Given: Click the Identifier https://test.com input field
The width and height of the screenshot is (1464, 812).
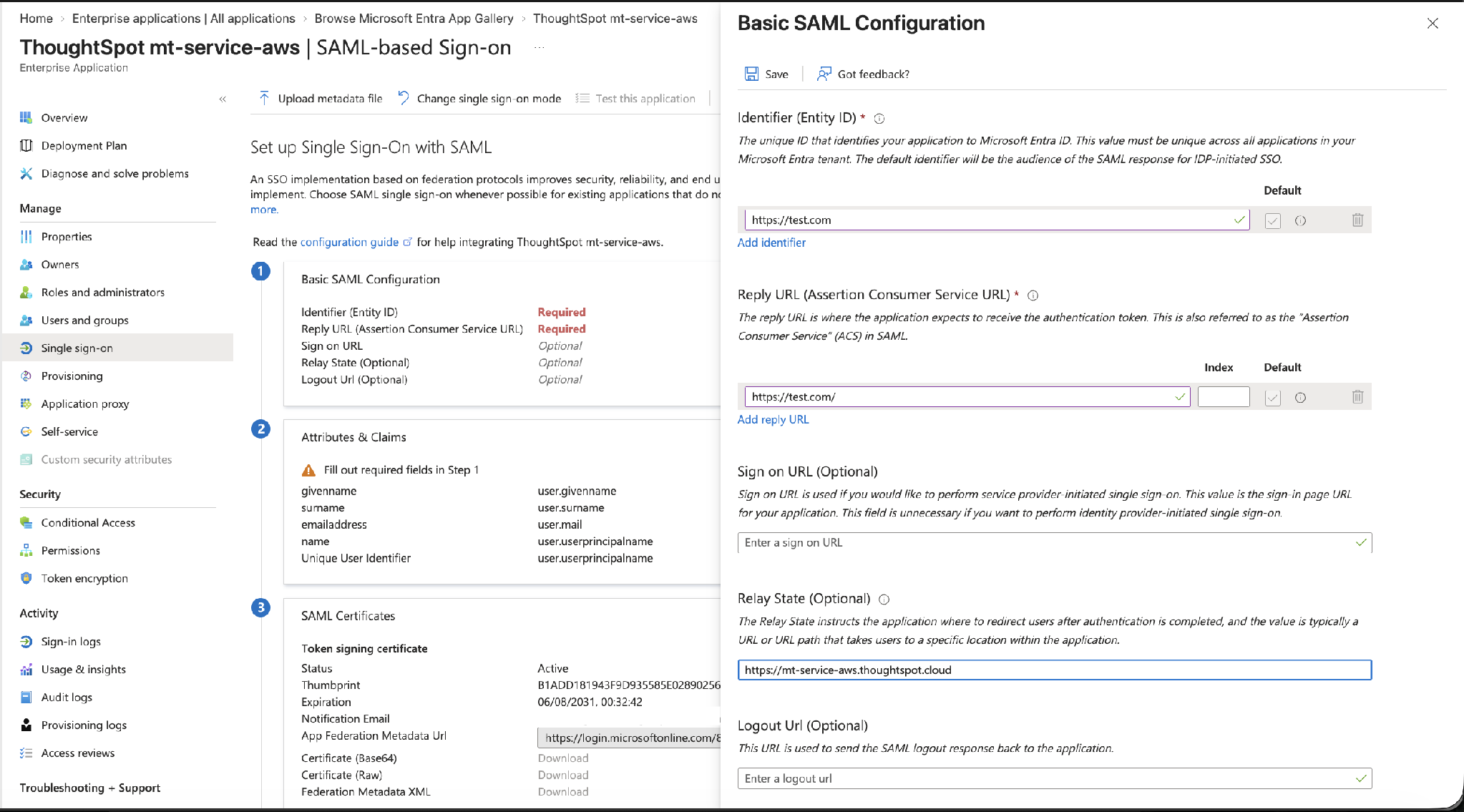Looking at the screenshot, I should [997, 220].
